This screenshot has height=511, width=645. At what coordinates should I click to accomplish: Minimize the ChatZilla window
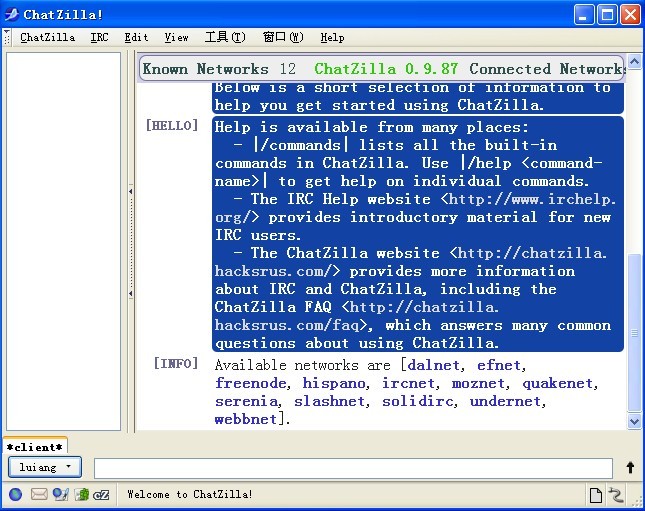pos(584,14)
